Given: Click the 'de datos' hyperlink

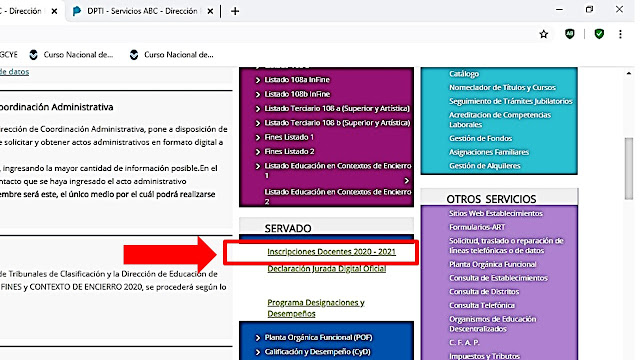Looking at the screenshot, I should click(x=14, y=72).
